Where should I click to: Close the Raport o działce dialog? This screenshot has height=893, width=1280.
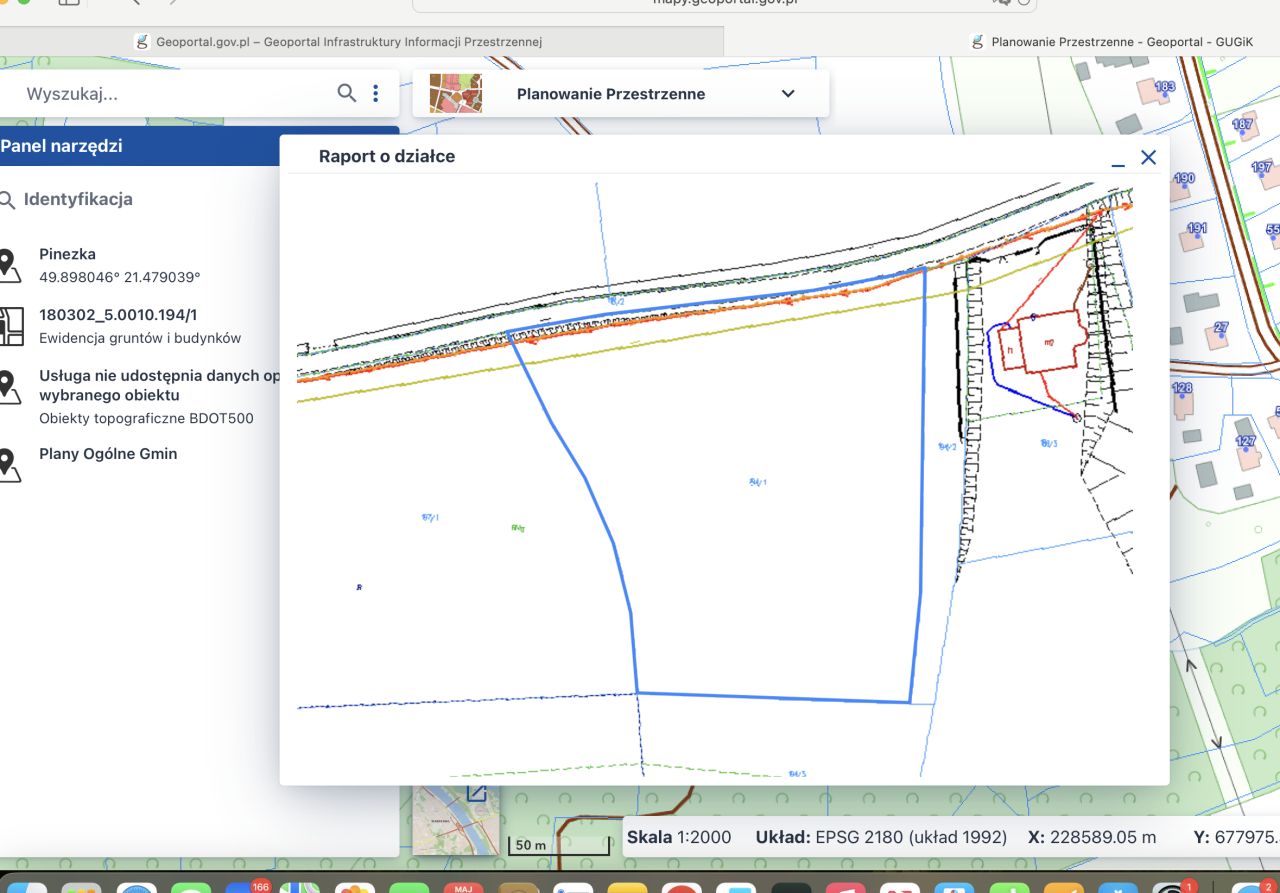point(1149,157)
